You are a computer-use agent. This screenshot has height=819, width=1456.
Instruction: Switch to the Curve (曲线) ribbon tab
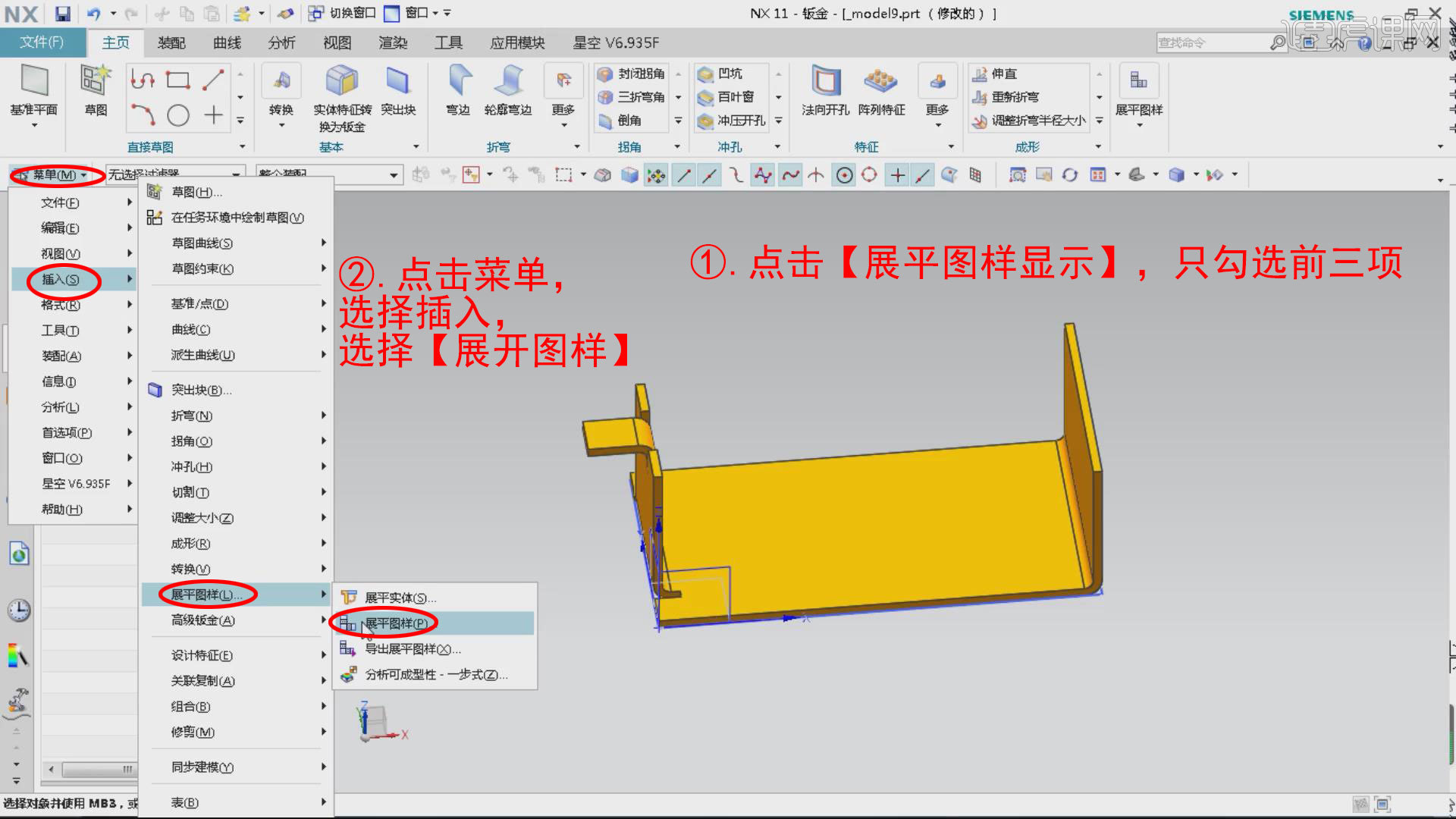[x=227, y=43]
